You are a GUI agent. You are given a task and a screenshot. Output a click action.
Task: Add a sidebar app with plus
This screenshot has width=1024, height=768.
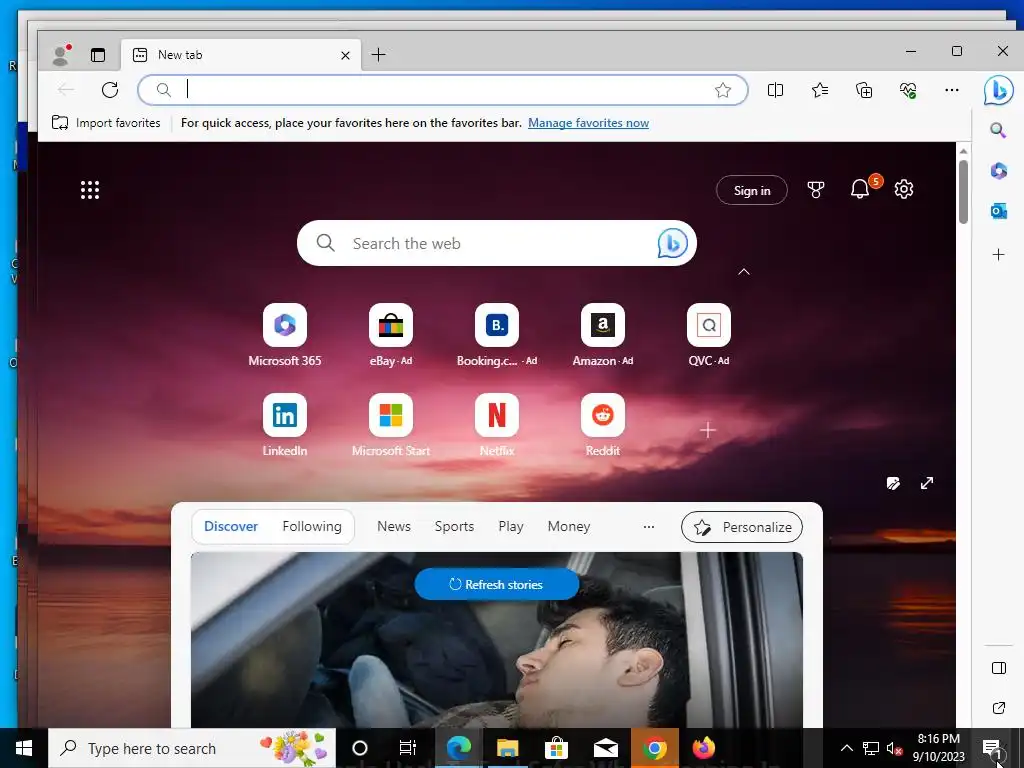tap(999, 255)
